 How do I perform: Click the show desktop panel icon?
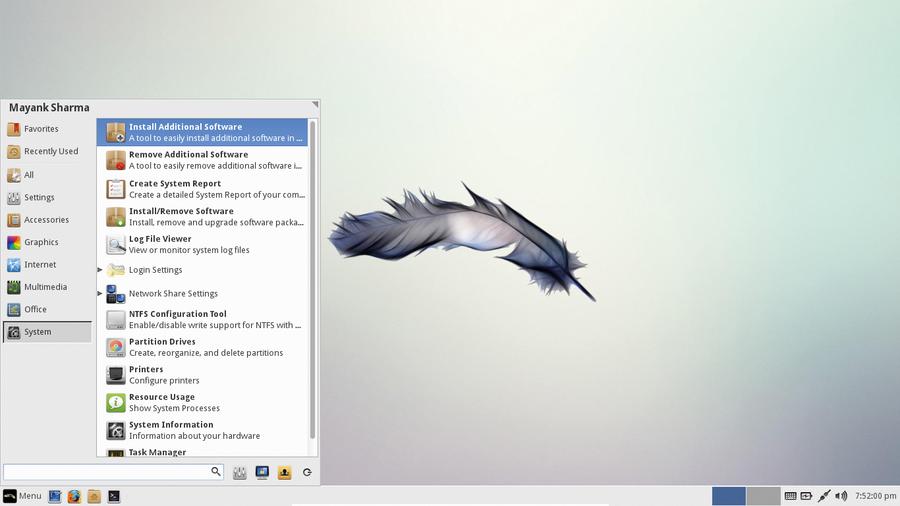point(55,496)
